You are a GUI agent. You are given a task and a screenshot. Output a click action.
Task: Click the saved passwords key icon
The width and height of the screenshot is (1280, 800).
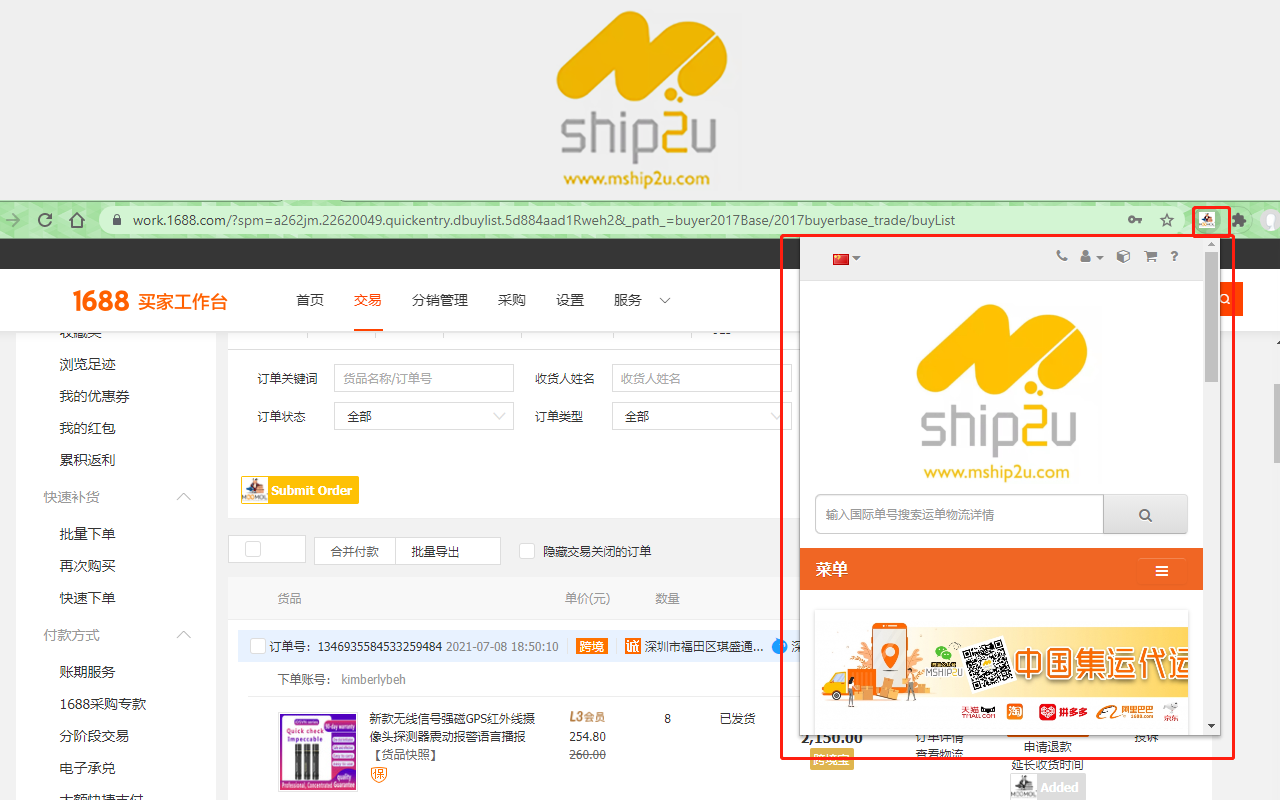[1135, 220]
